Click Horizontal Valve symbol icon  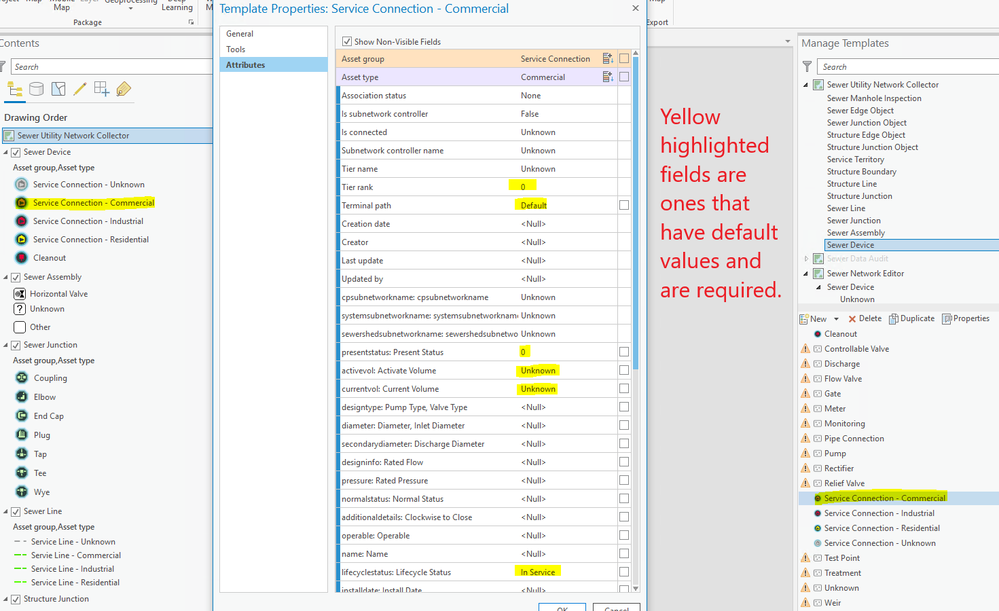pos(20,294)
